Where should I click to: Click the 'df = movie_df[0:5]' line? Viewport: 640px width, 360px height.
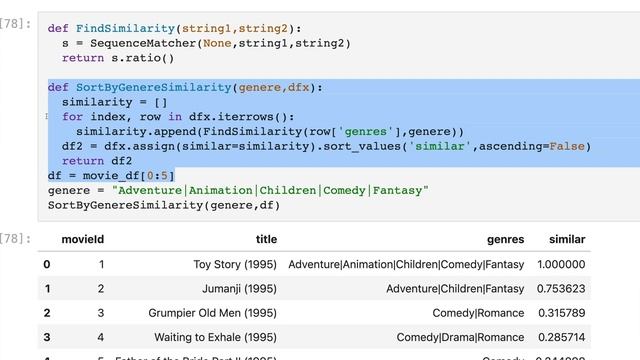111,176
